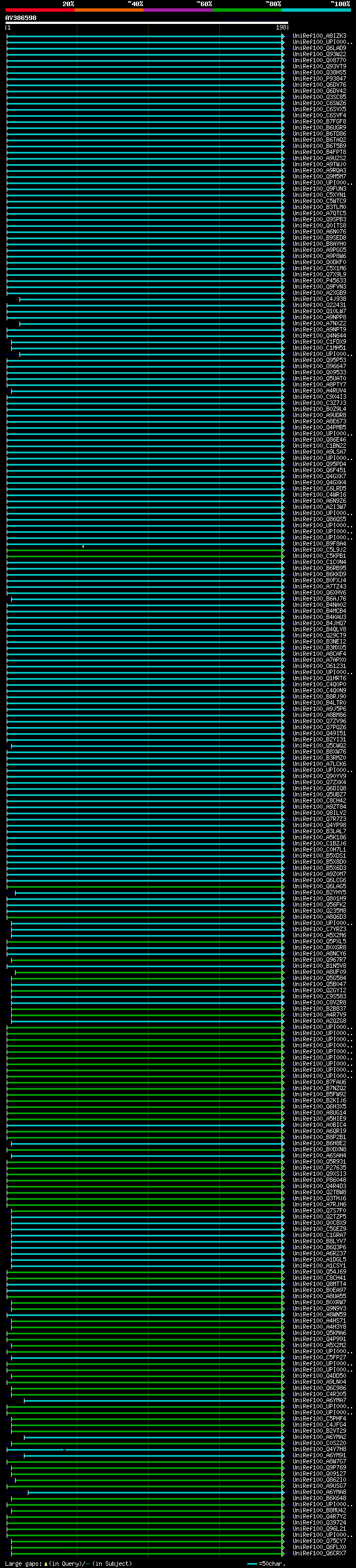Click the arrowhead ending the UniRef100_Q6CRX7 alignment
The height and width of the screenshot is (1568, 356).
point(283,1554)
